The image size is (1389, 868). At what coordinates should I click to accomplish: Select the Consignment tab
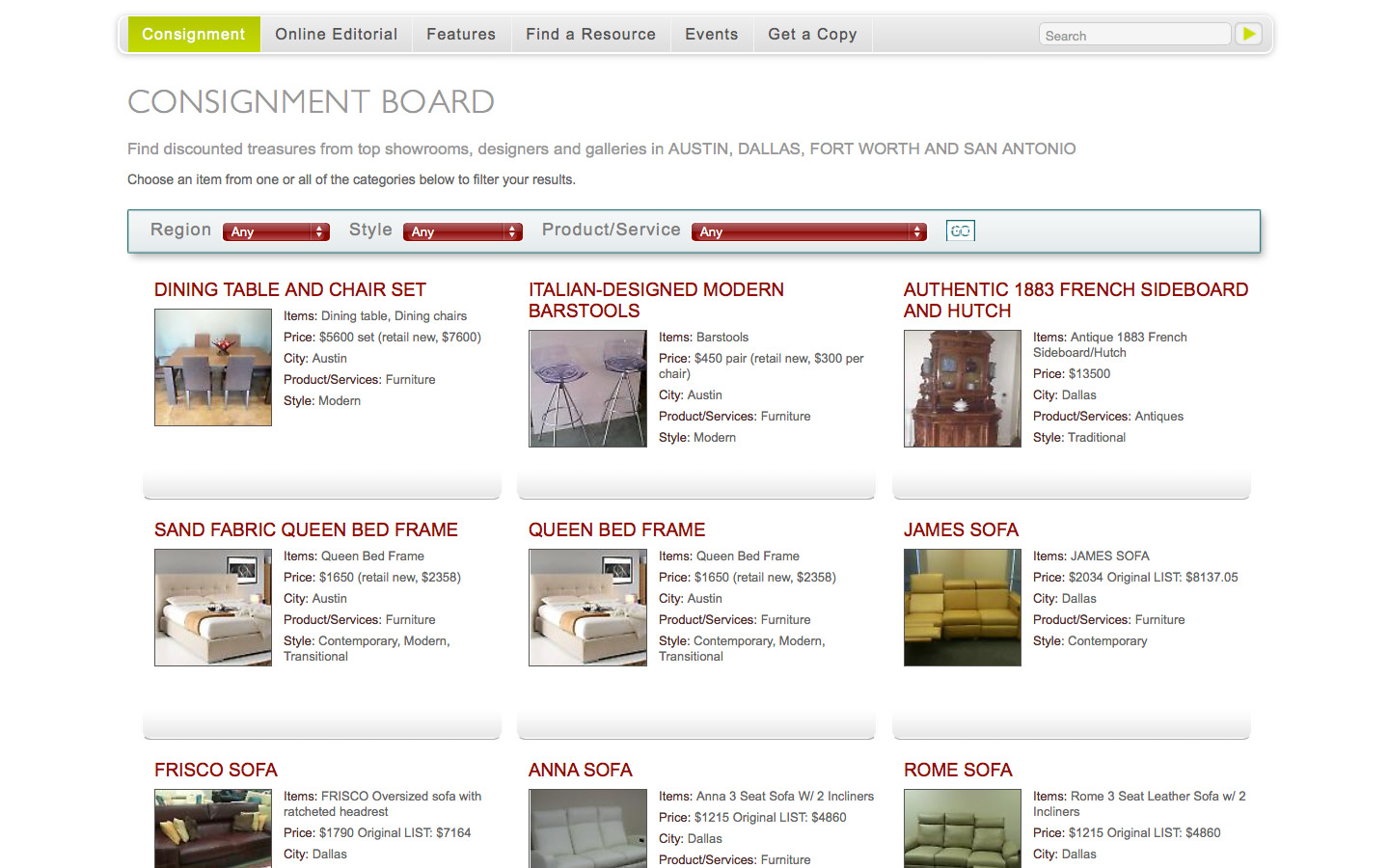[194, 35]
